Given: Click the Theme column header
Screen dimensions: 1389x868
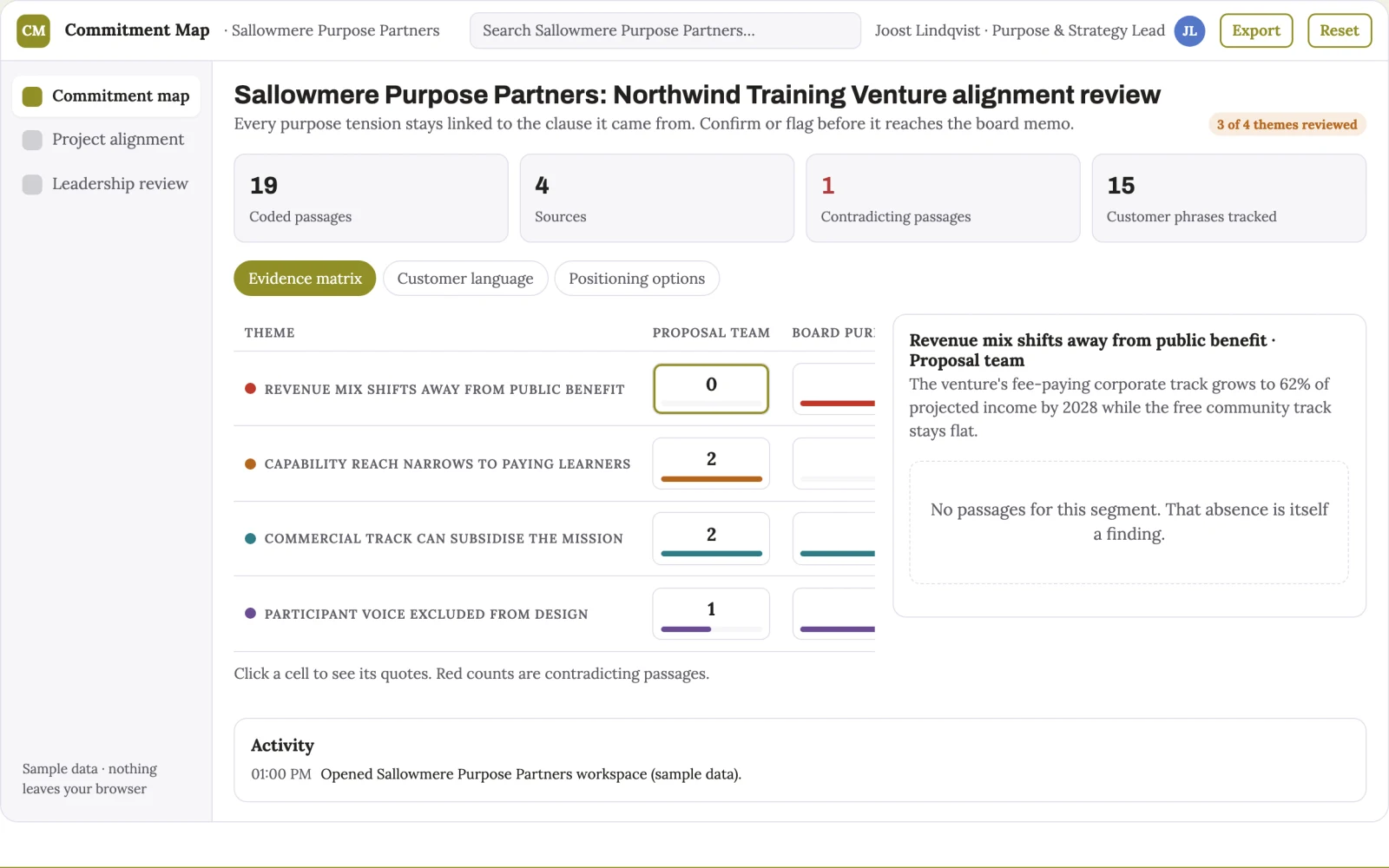Looking at the screenshot, I should 270,333.
